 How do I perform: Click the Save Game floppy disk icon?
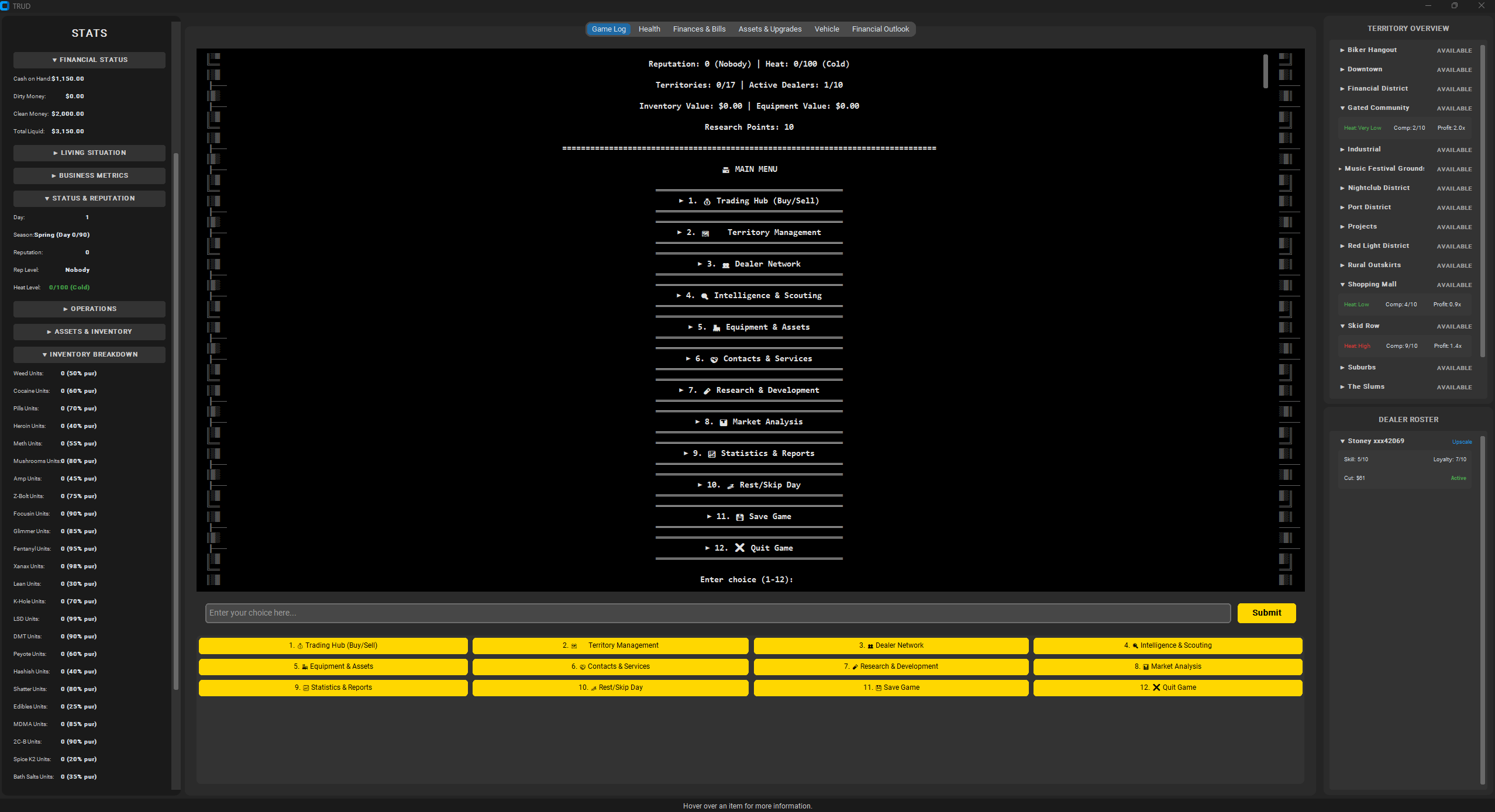739,517
